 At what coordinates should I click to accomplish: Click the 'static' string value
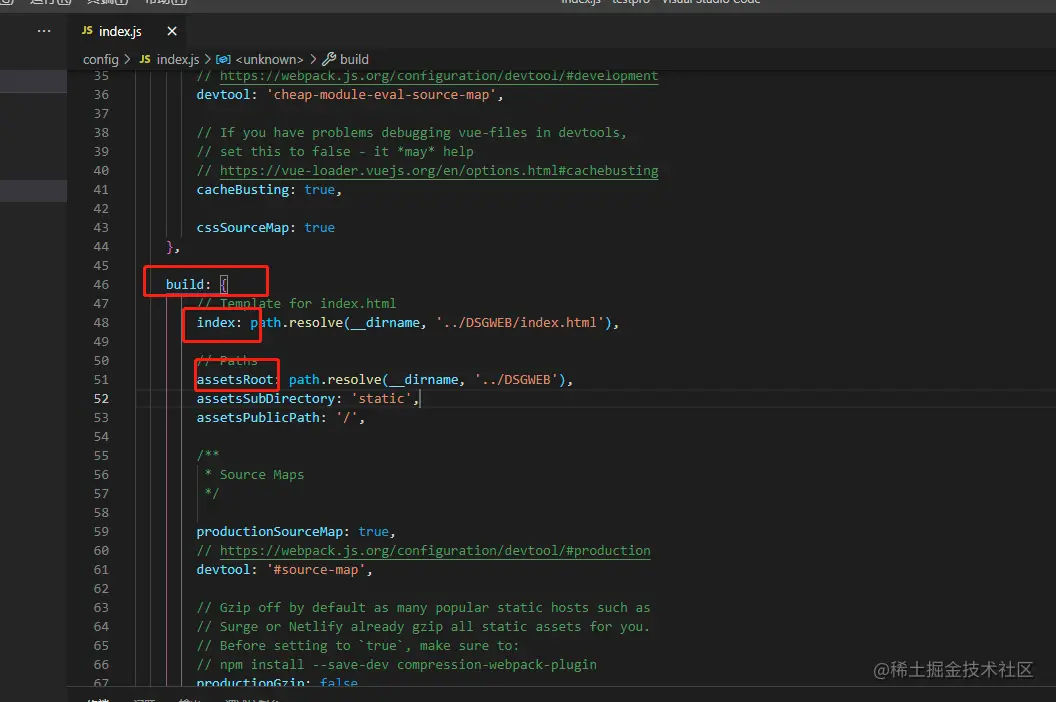click(381, 398)
